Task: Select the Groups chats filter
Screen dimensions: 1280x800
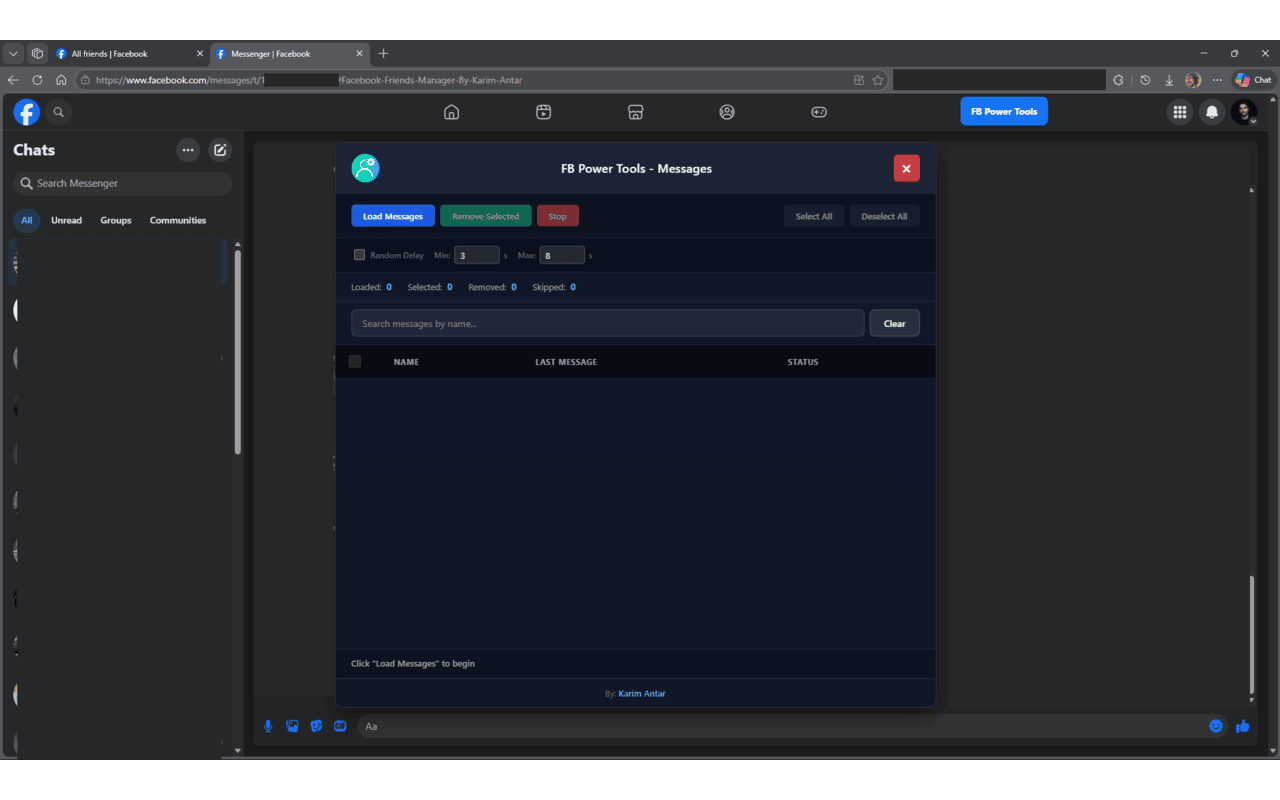Action: coord(116,220)
